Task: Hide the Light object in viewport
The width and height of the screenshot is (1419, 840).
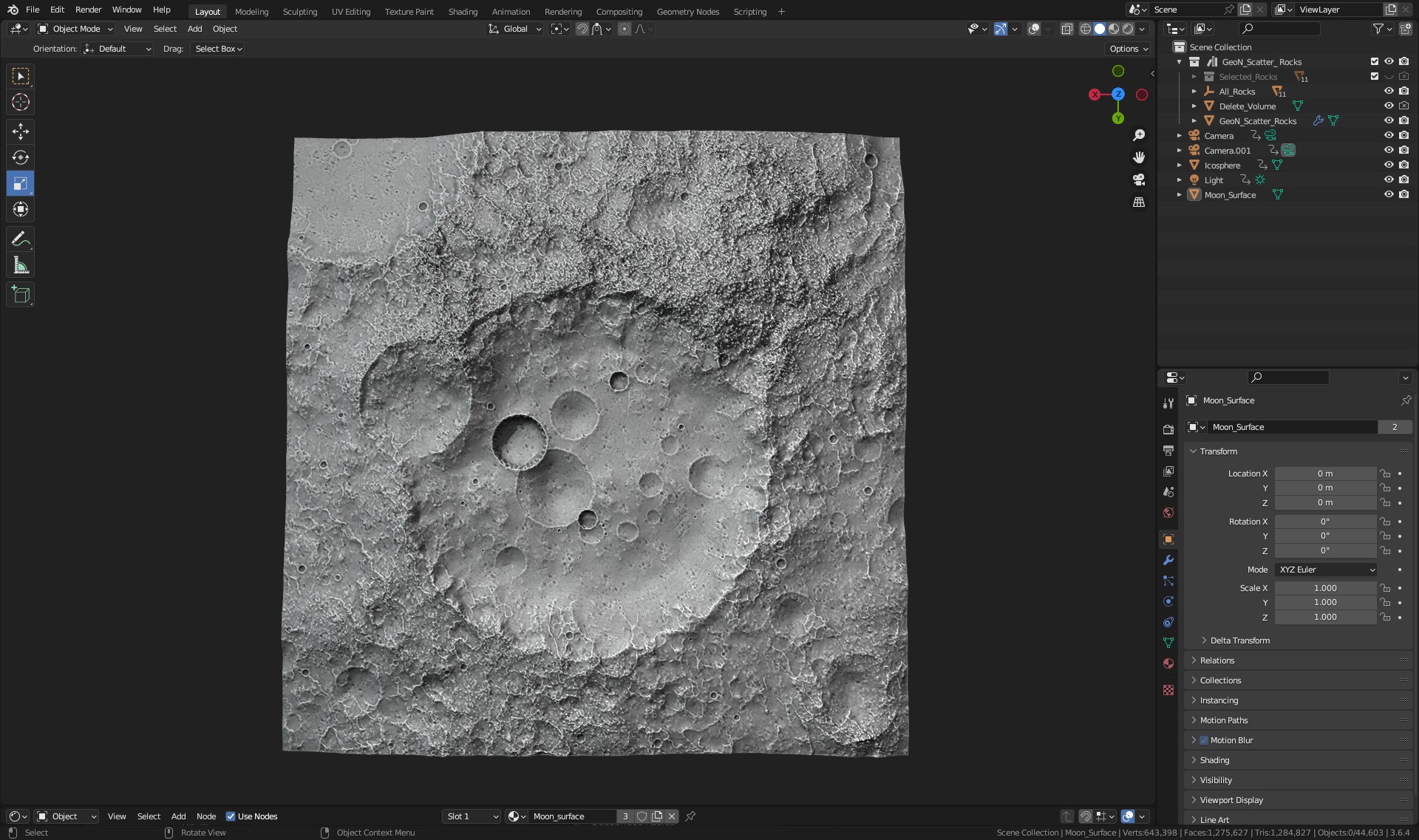Action: pos(1389,180)
